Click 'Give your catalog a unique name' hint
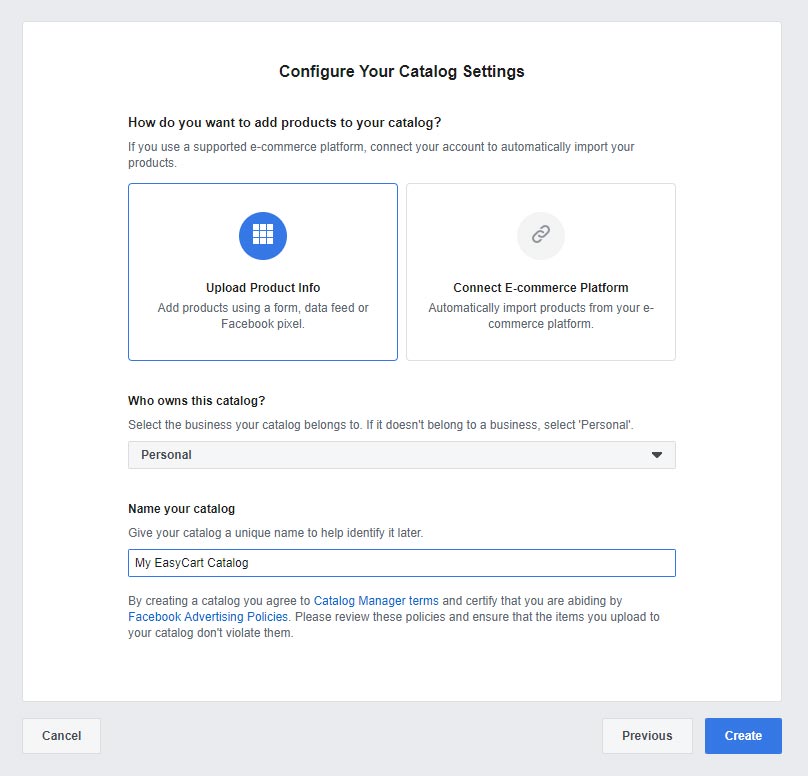This screenshot has height=776, width=808. (x=276, y=533)
